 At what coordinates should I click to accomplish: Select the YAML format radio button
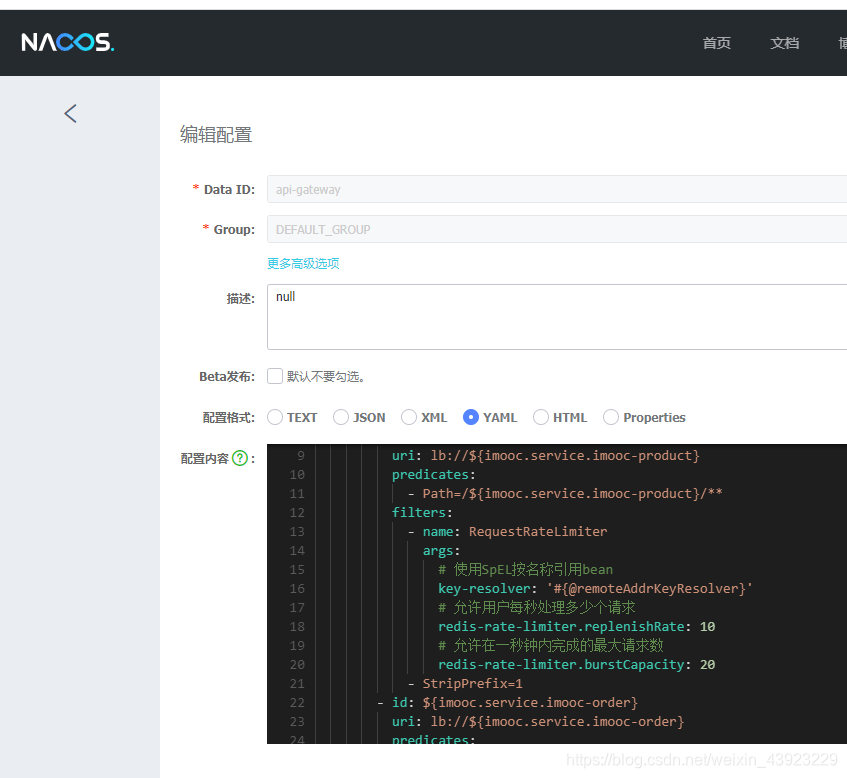[x=471, y=417]
